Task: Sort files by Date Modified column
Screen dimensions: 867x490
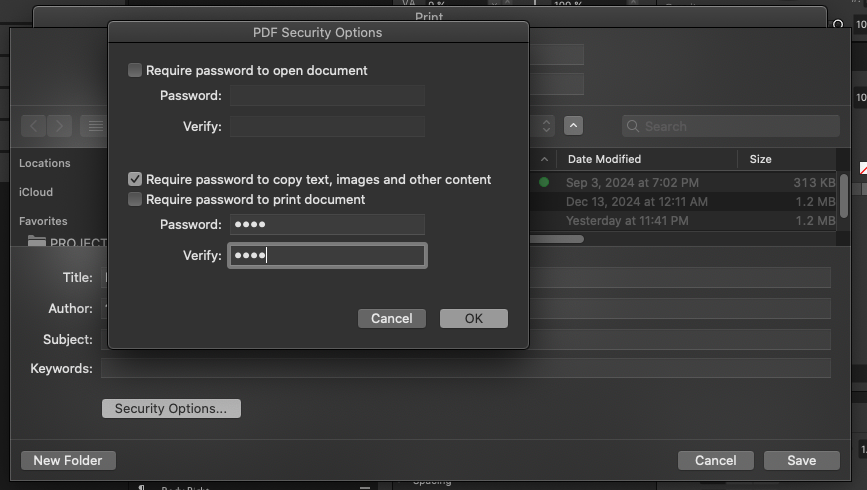Action: click(x=604, y=159)
